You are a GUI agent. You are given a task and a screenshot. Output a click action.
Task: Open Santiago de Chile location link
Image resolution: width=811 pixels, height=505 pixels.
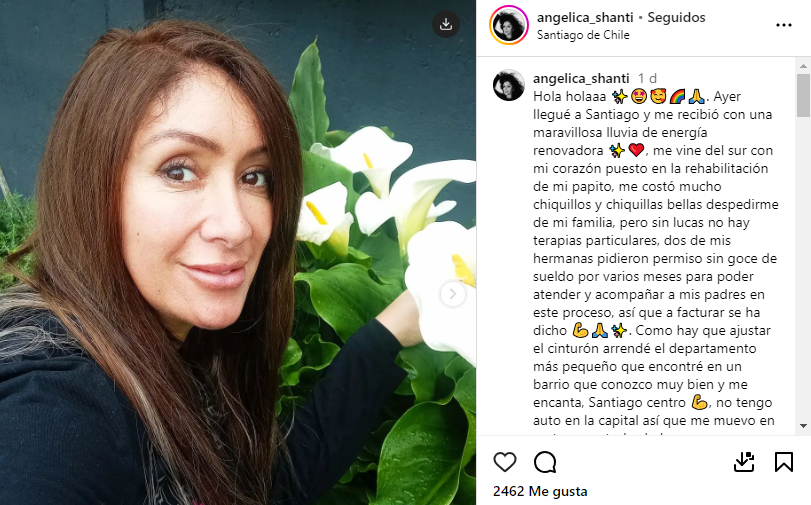[x=583, y=35]
